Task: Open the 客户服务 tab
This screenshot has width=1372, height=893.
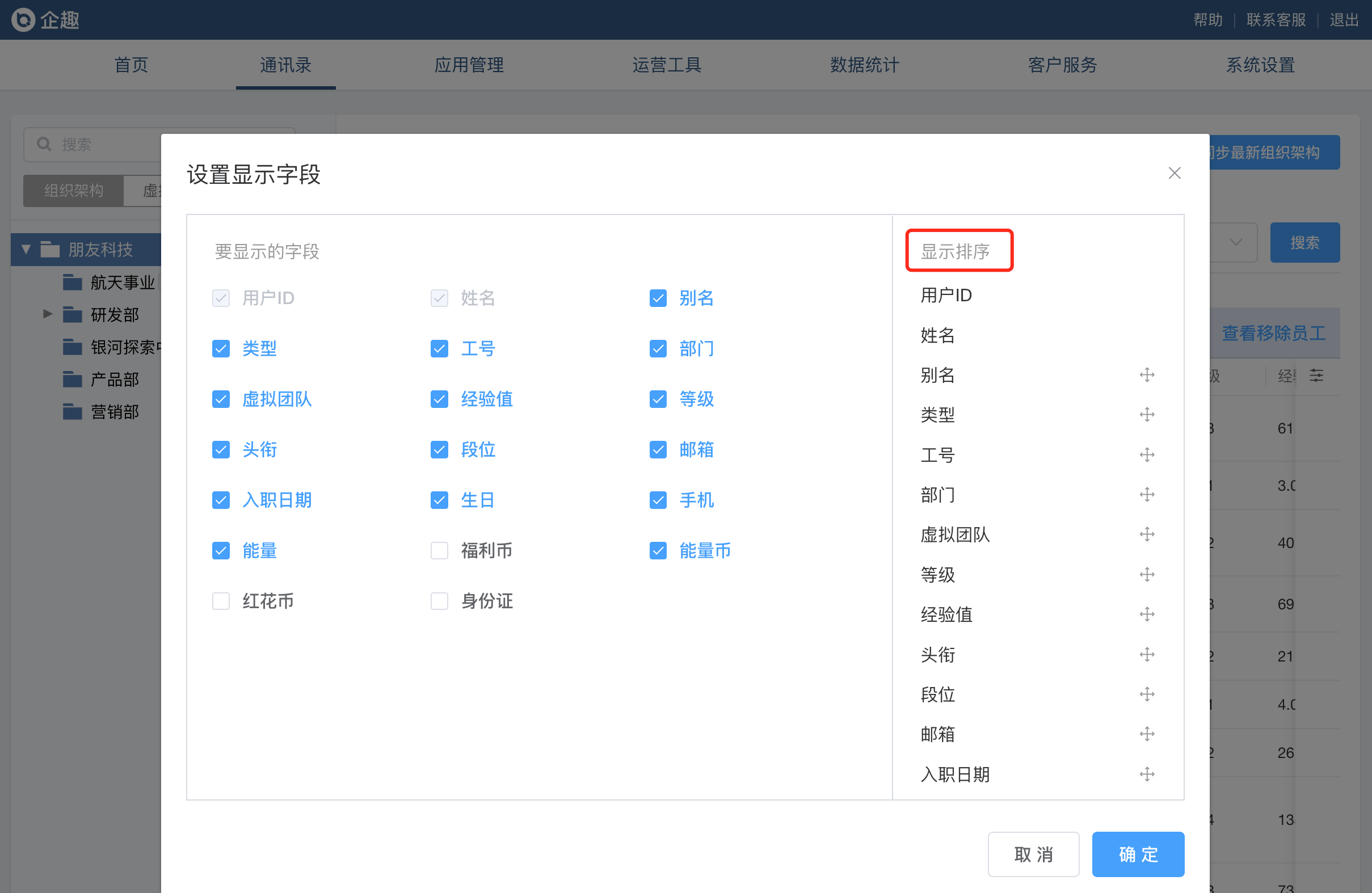Action: click(1062, 65)
